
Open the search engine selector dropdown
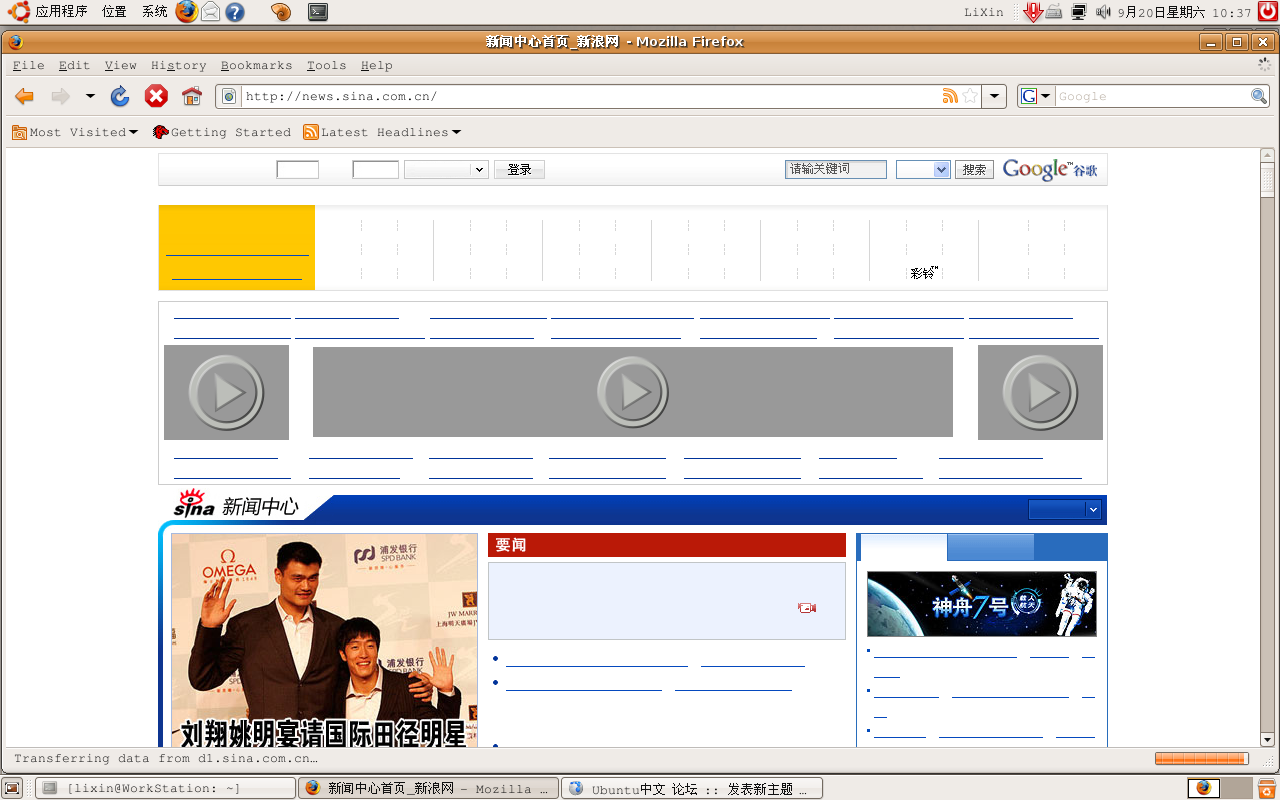point(1036,96)
